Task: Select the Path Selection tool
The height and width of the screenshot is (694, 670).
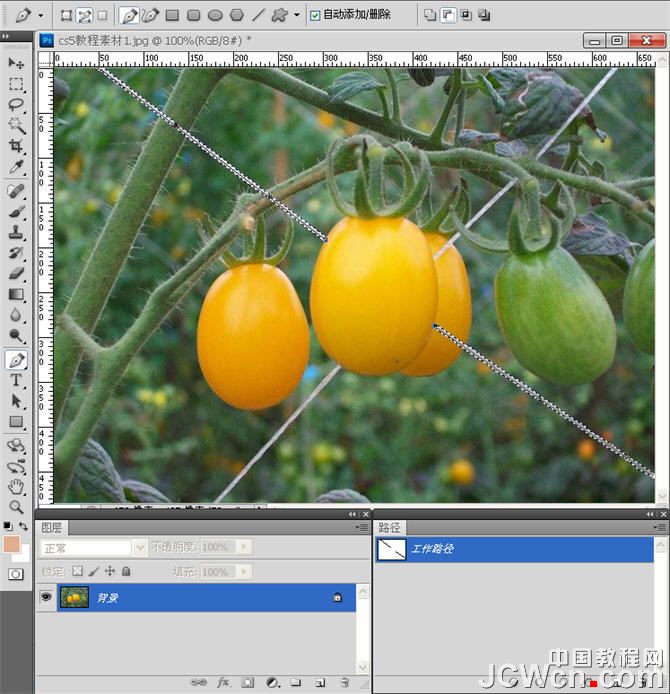Action: pos(16,401)
